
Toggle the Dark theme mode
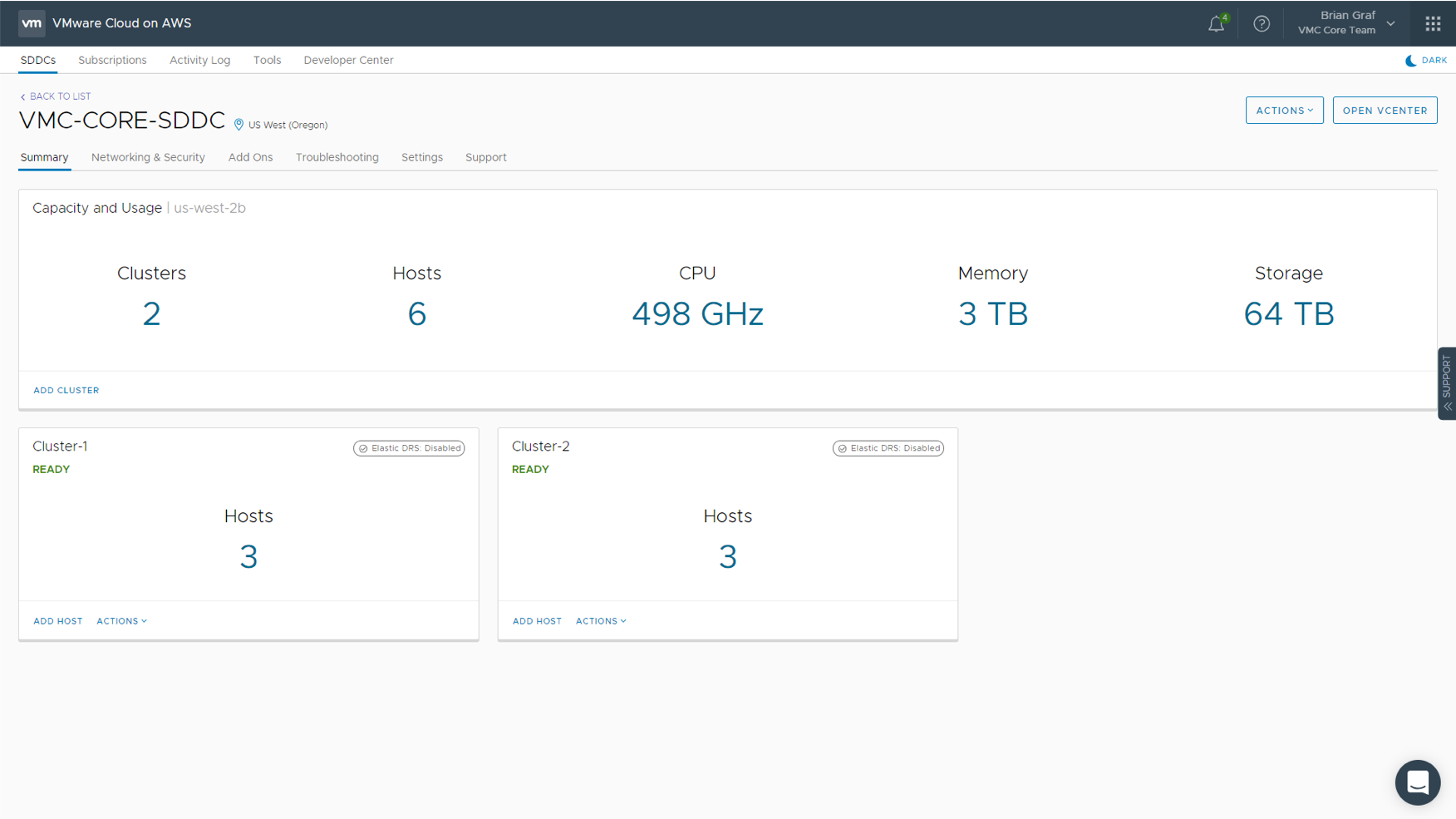coord(1425,61)
